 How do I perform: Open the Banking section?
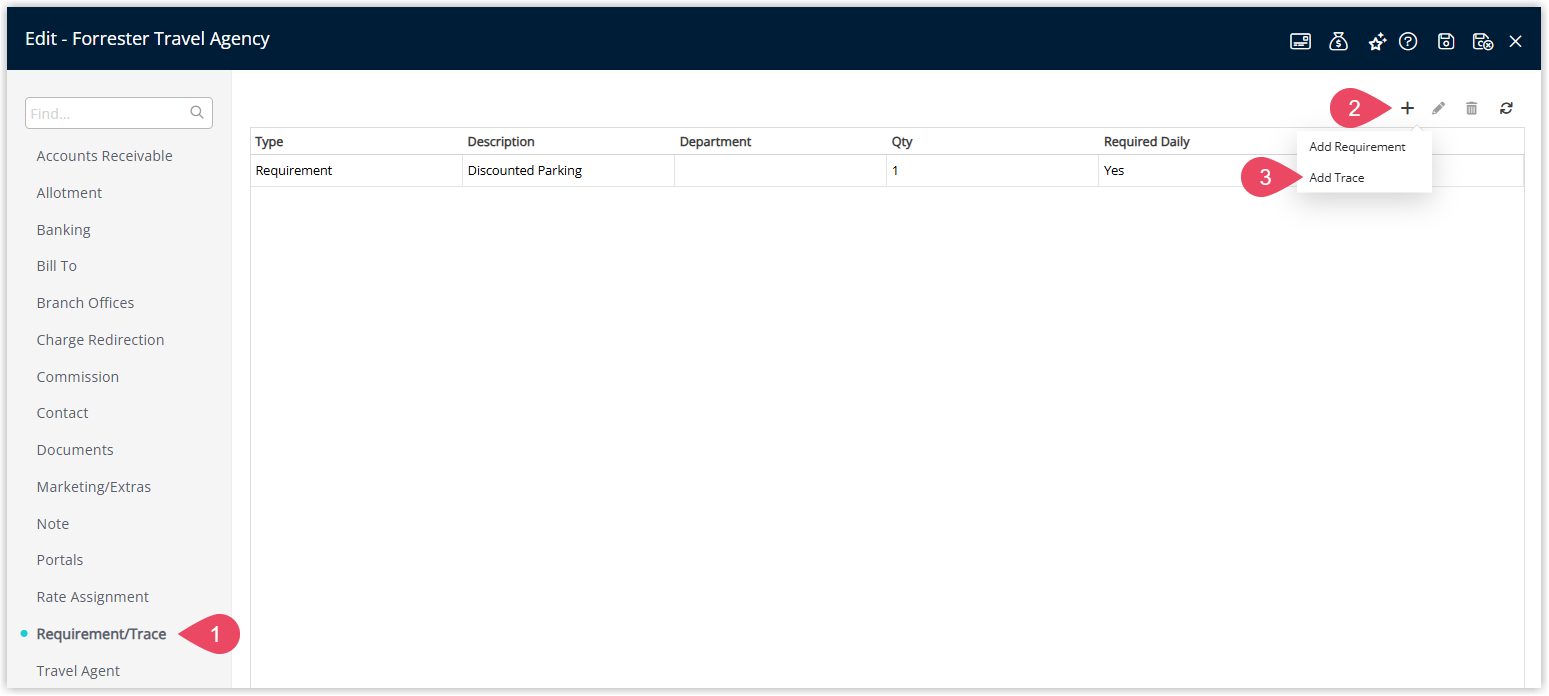[63, 230]
